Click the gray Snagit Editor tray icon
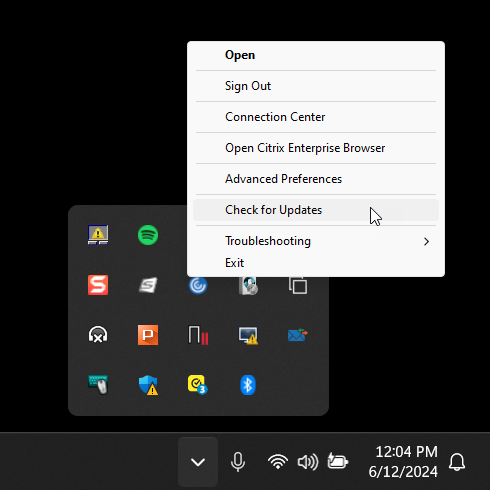This screenshot has height=490, width=490. click(148, 285)
